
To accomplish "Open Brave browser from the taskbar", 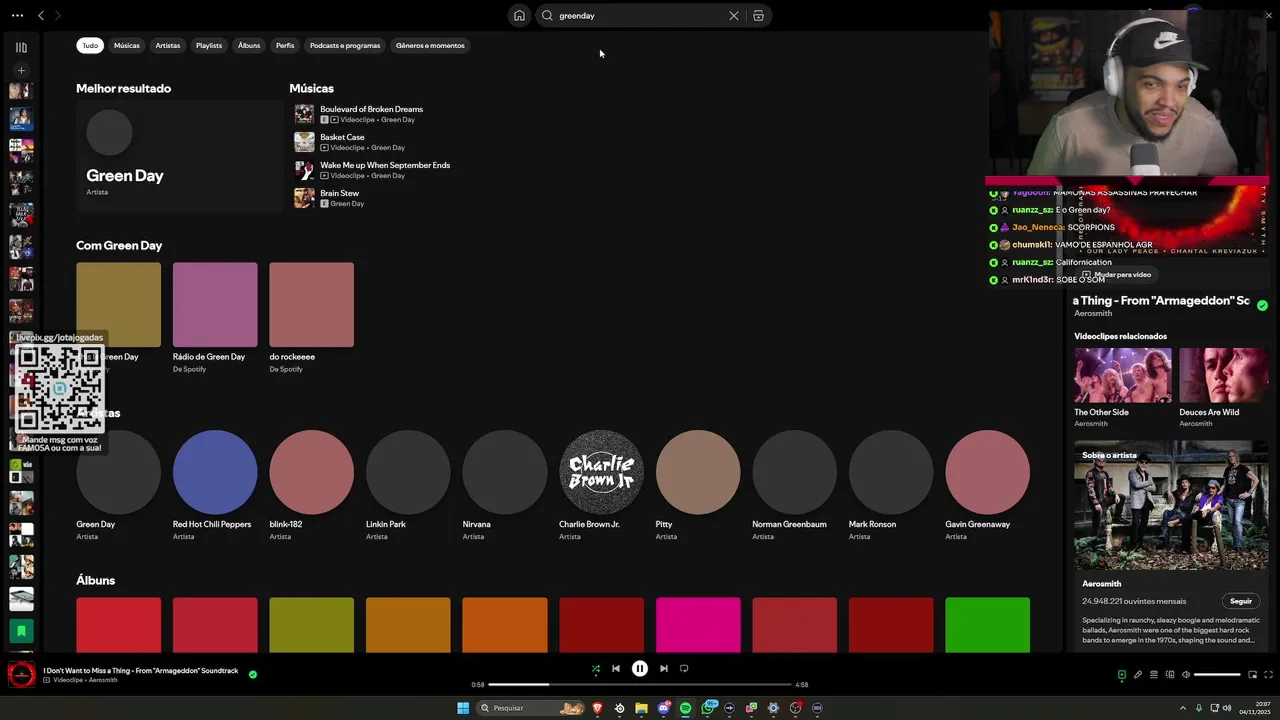I will (x=598, y=708).
